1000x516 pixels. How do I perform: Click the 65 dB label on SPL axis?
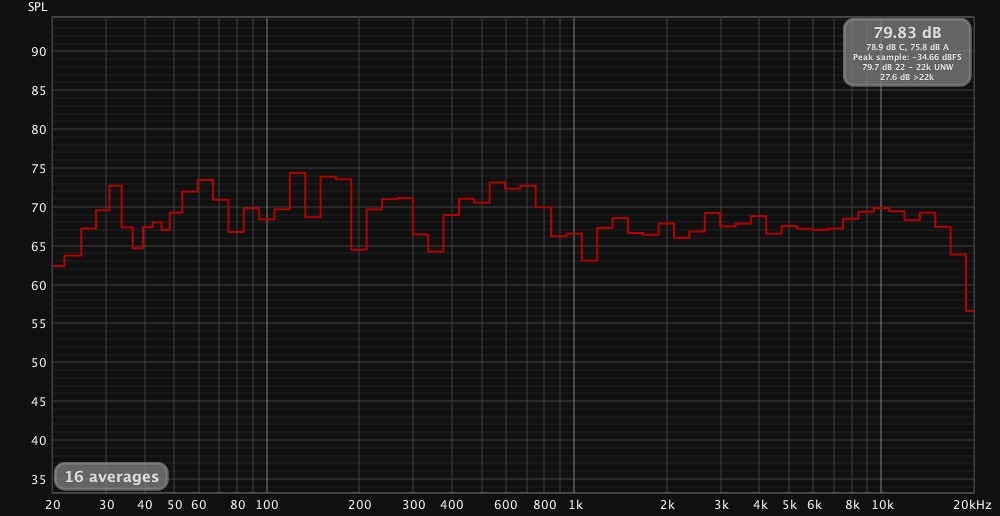click(38, 247)
